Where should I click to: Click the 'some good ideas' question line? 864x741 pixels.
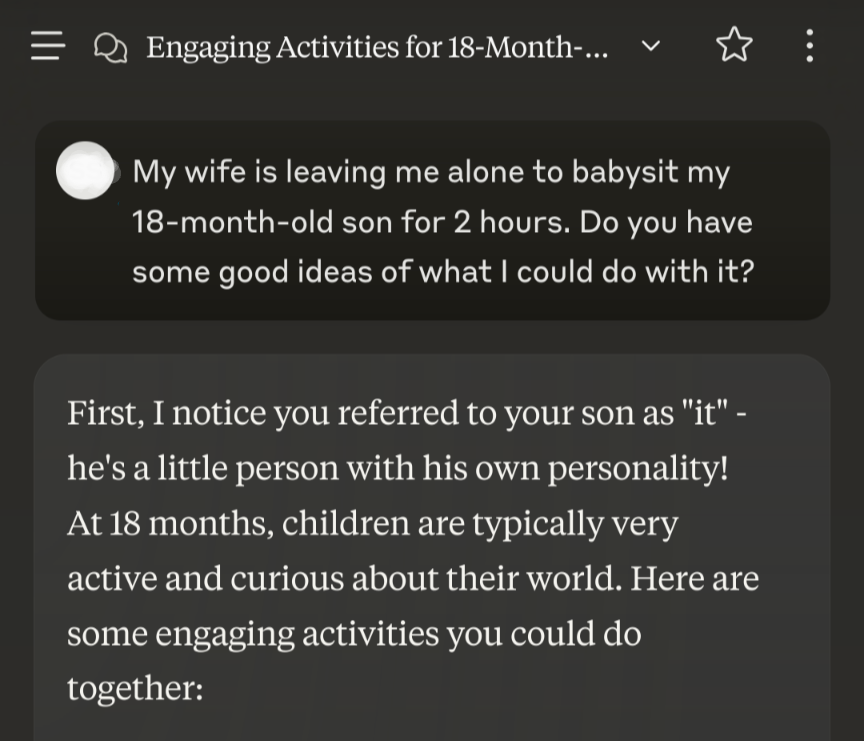[442, 271]
